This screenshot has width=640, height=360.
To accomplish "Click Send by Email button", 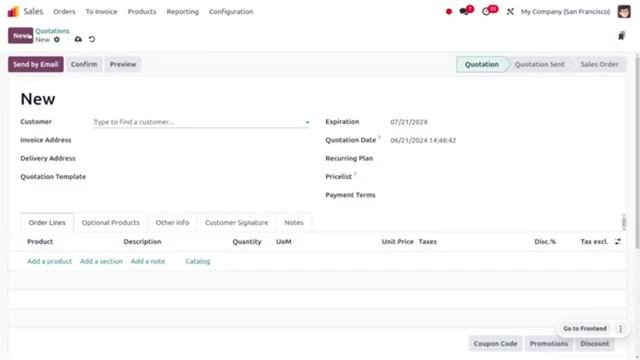I will tap(36, 64).
